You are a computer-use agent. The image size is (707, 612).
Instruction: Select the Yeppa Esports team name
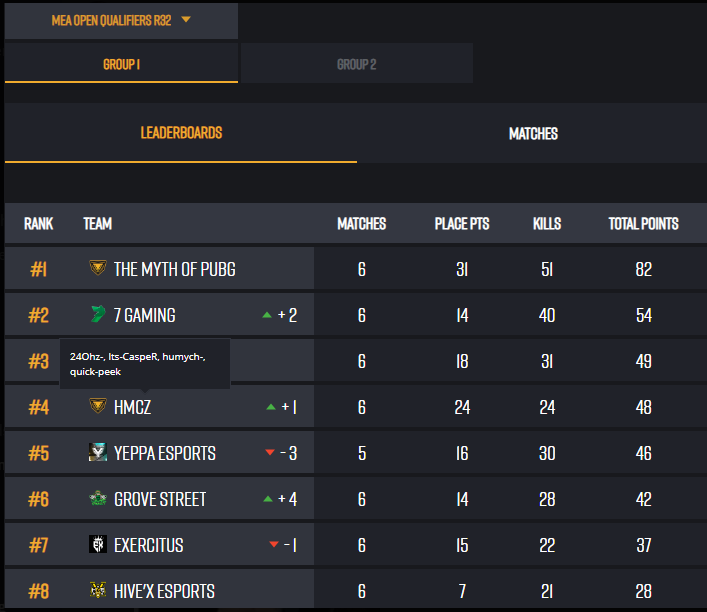tap(165, 453)
